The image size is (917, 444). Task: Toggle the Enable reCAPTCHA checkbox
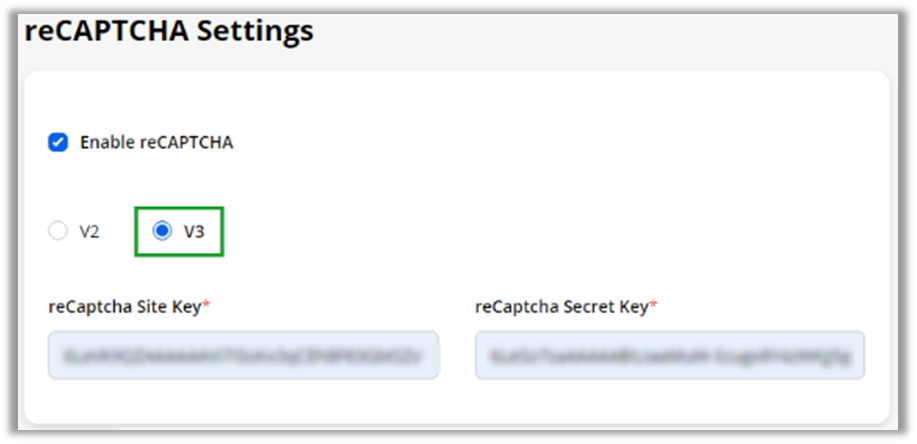click(x=58, y=142)
